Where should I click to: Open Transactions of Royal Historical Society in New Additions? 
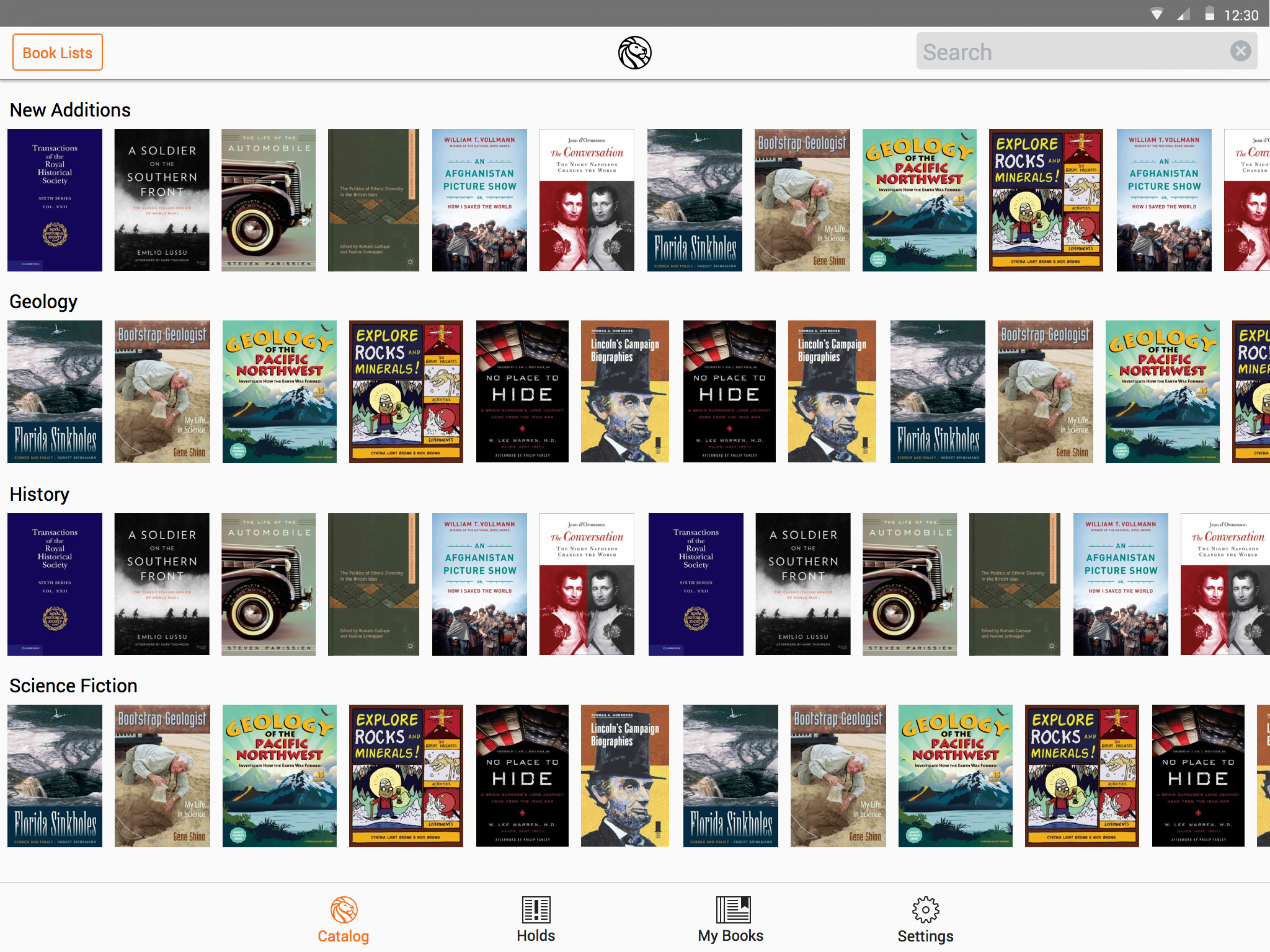coord(55,200)
